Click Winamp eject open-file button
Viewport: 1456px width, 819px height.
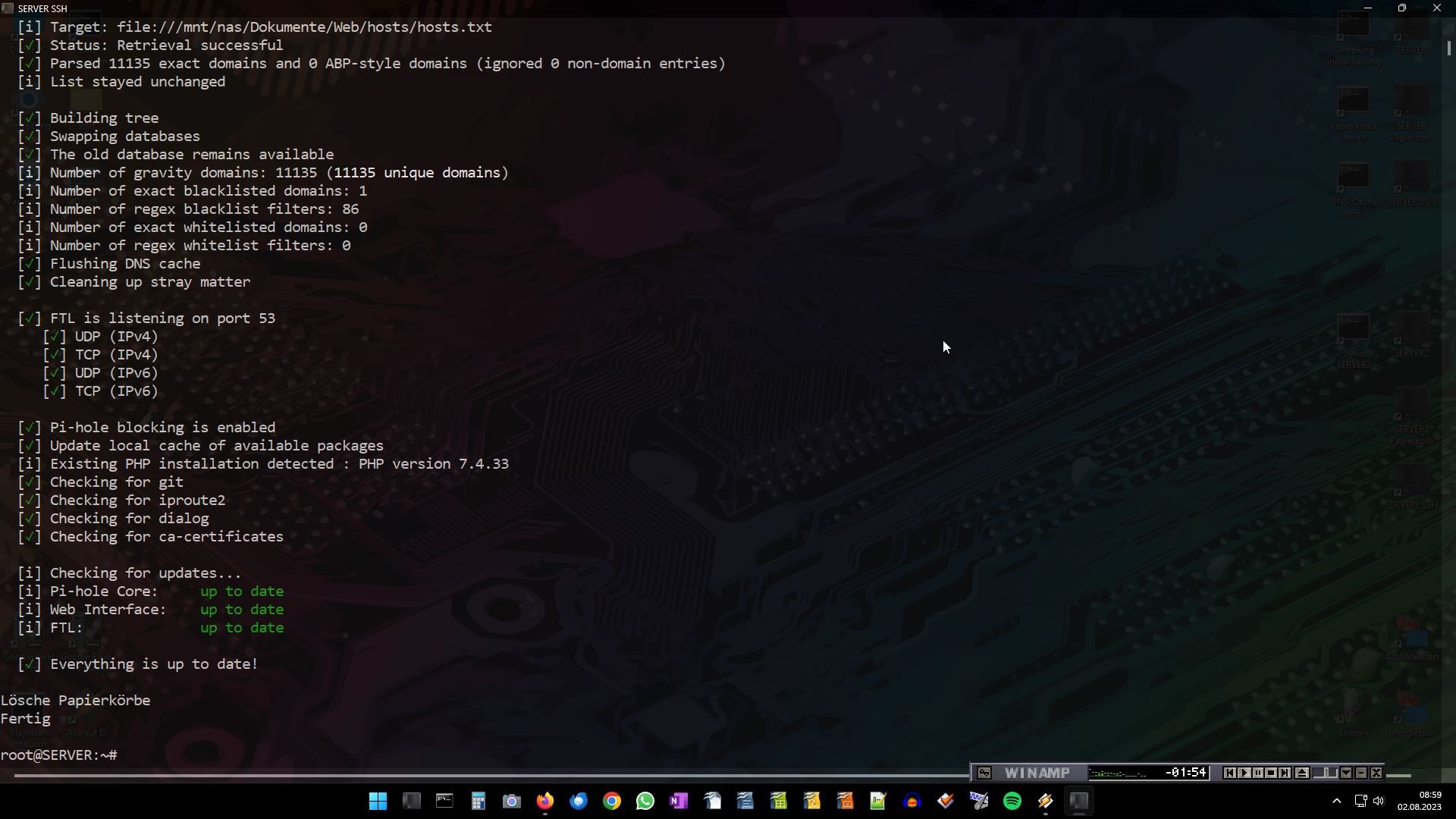point(1301,773)
